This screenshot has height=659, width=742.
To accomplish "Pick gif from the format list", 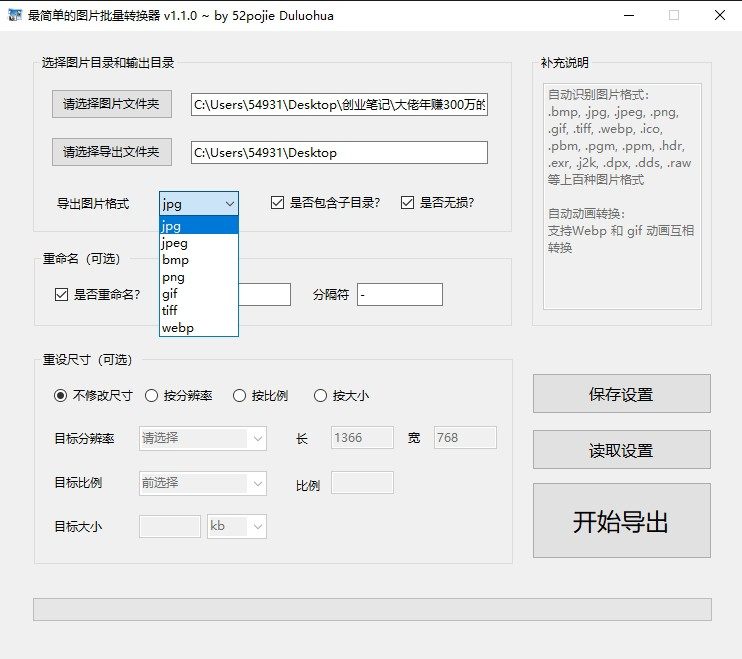I will pyautogui.click(x=199, y=294).
